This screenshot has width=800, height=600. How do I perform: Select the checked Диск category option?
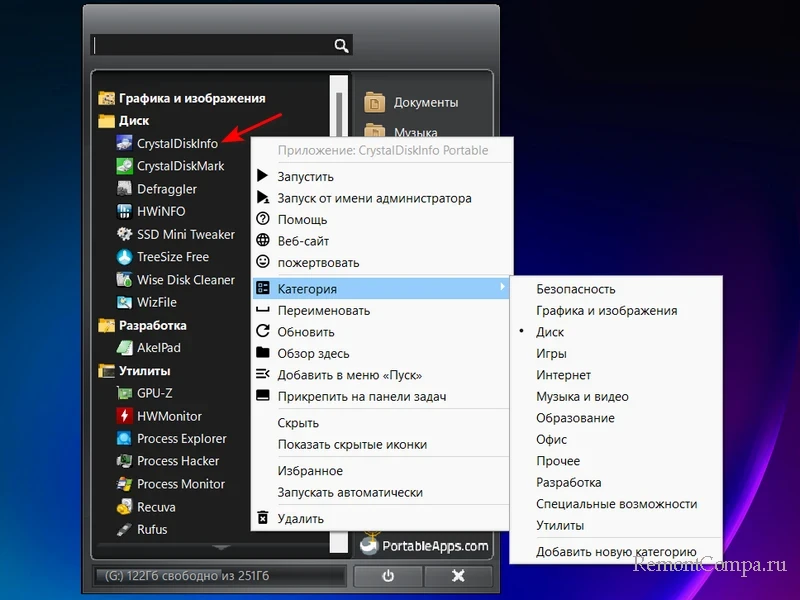coord(550,332)
